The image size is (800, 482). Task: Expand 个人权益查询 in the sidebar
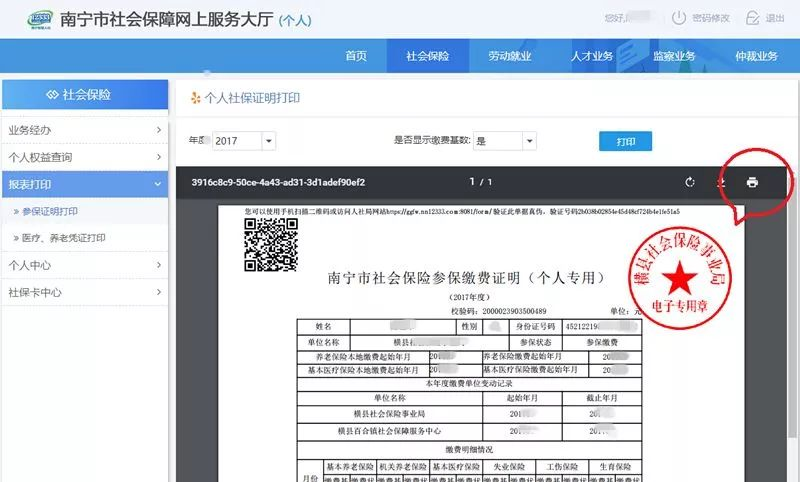click(x=83, y=158)
